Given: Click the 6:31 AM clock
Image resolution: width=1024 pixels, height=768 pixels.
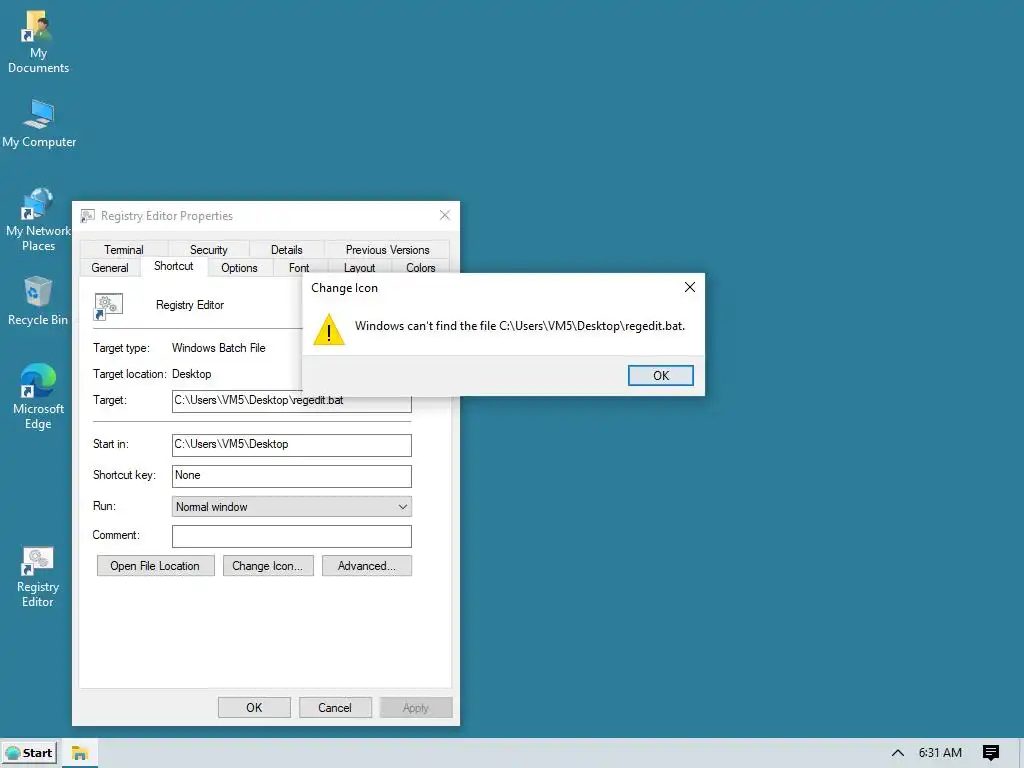Looking at the screenshot, I should [940, 753].
